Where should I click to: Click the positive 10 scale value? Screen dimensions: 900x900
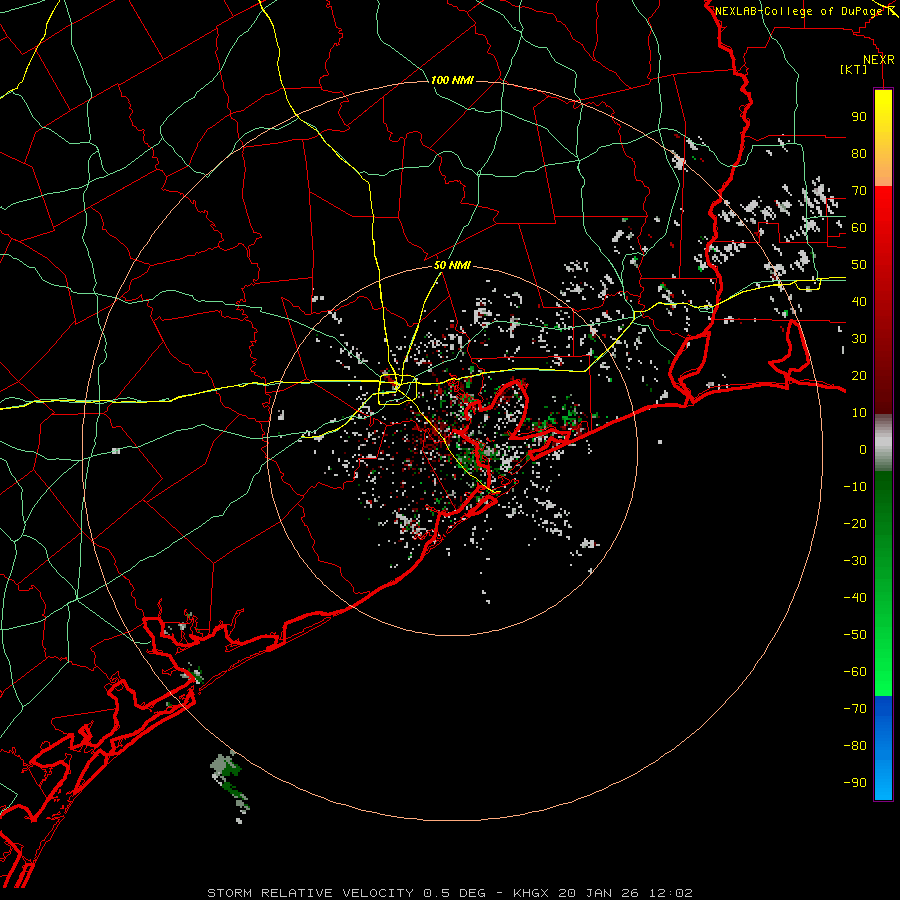pyautogui.click(x=859, y=413)
